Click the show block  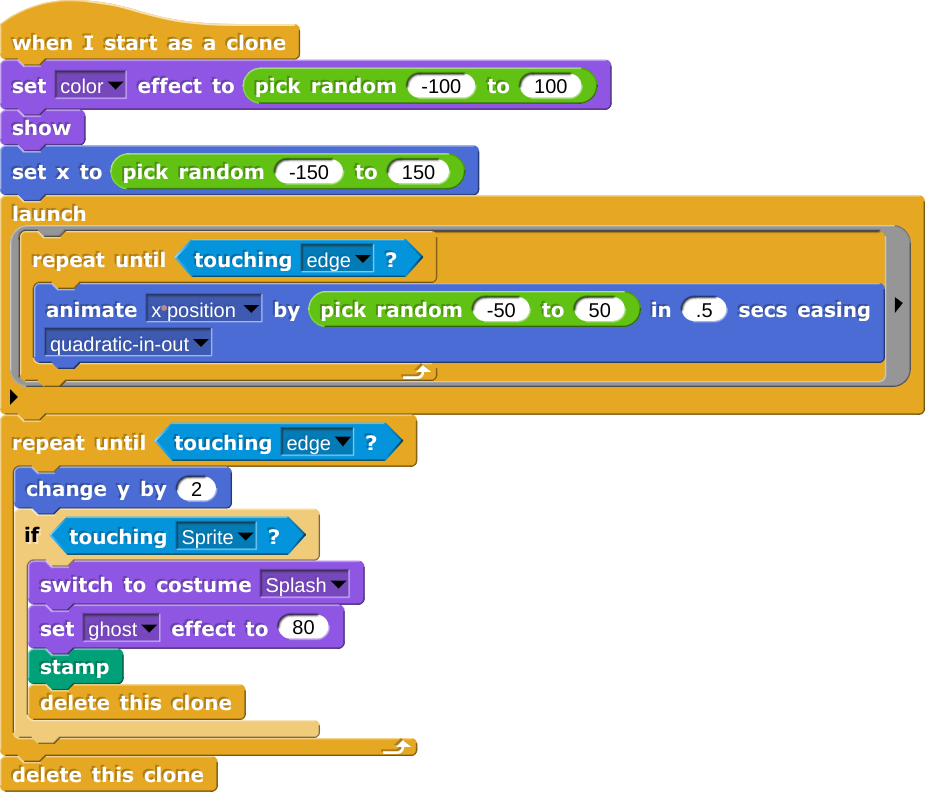tap(43, 127)
